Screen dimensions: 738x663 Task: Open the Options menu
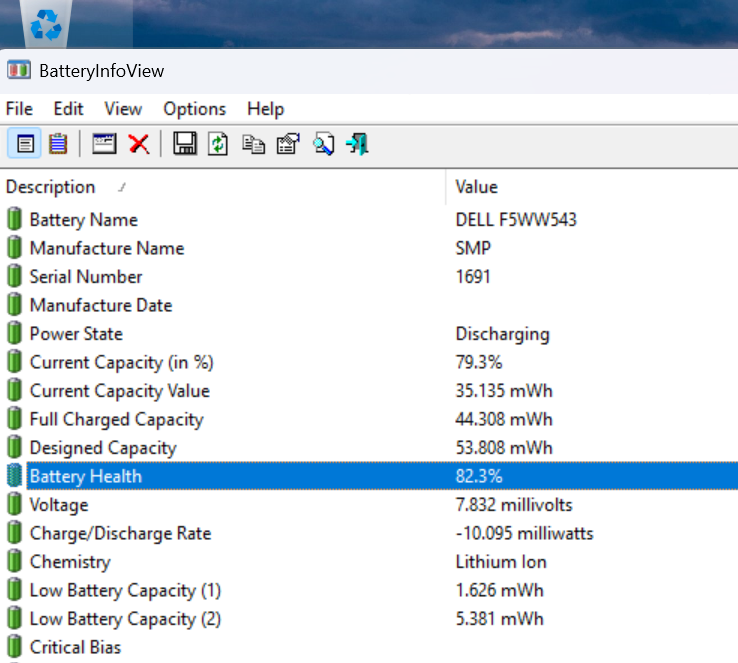(194, 109)
